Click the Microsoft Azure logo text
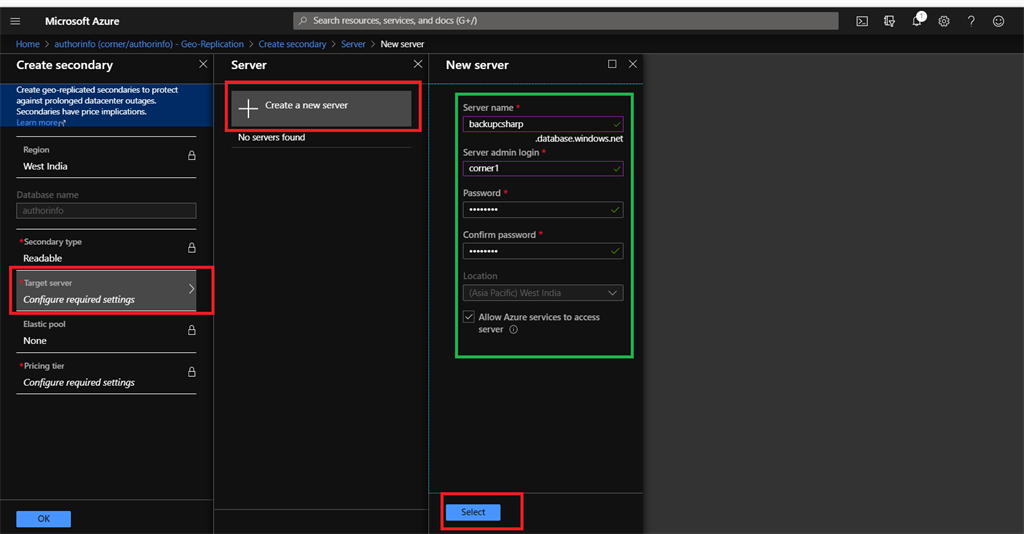This screenshot has height=534, width=1024. click(x=82, y=21)
